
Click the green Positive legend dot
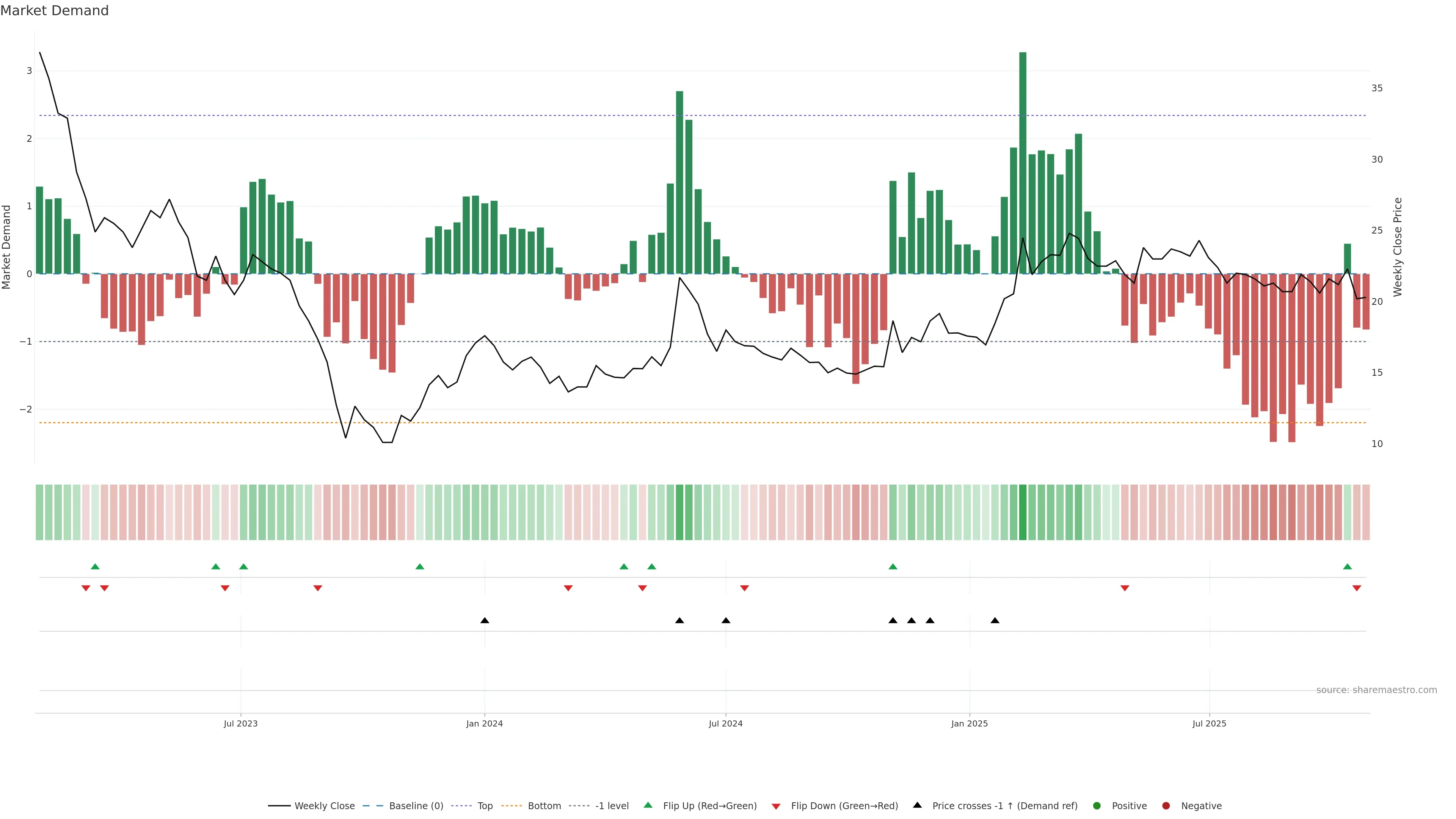point(1097,805)
